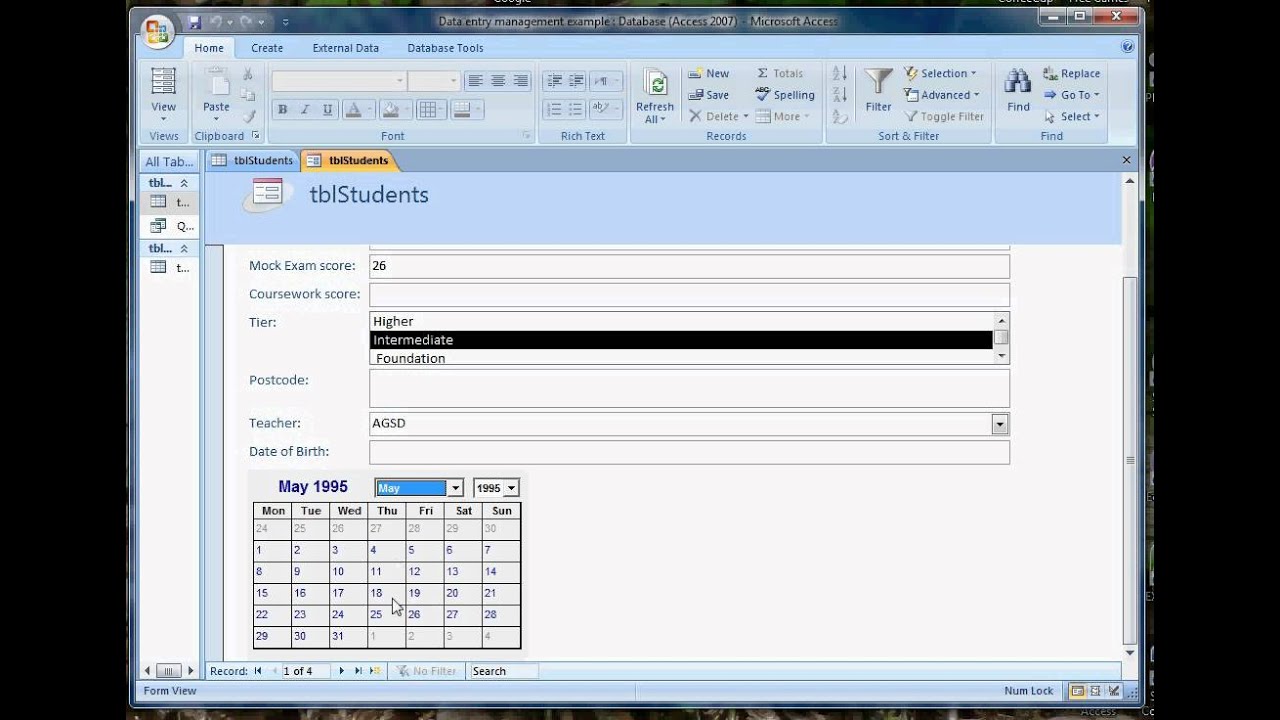Click Save record button in ribbon
This screenshot has height=720, width=1280.
tap(708, 95)
